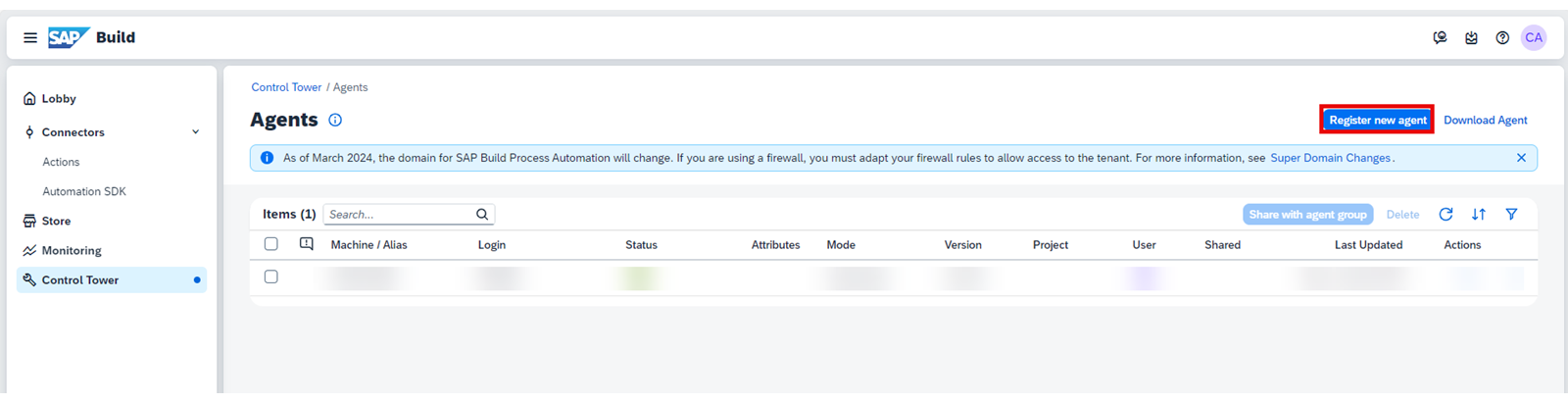The width and height of the screenshot is (1568, 403).
Task: Tick the select-all checkbox in table header
Action: tap(271, 244)
